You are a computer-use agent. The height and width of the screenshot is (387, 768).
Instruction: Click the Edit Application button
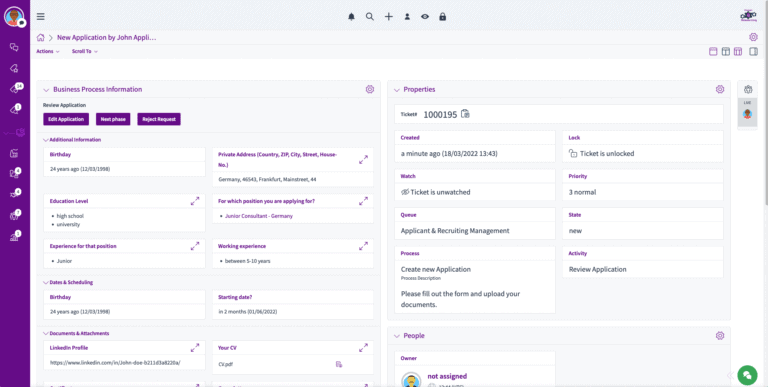[x=66, y=119]
